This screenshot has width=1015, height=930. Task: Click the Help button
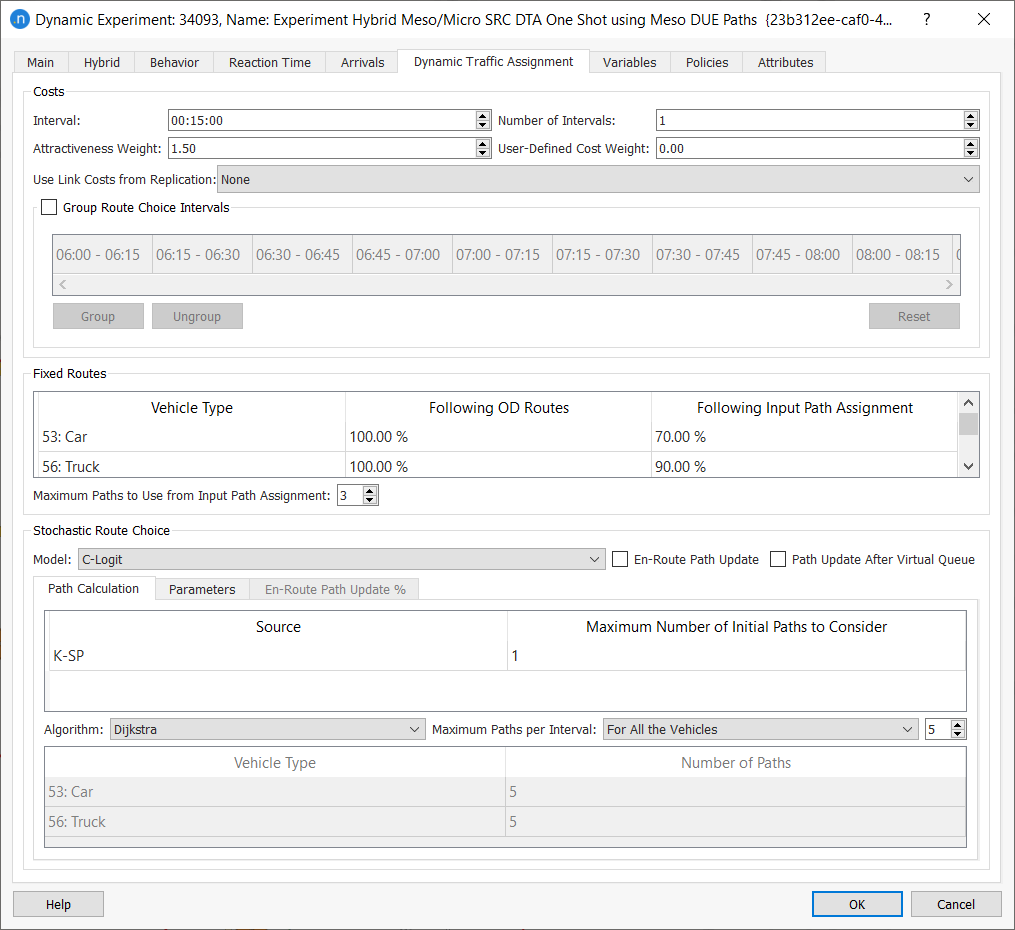pyautogui.click(x=58, y=904)
